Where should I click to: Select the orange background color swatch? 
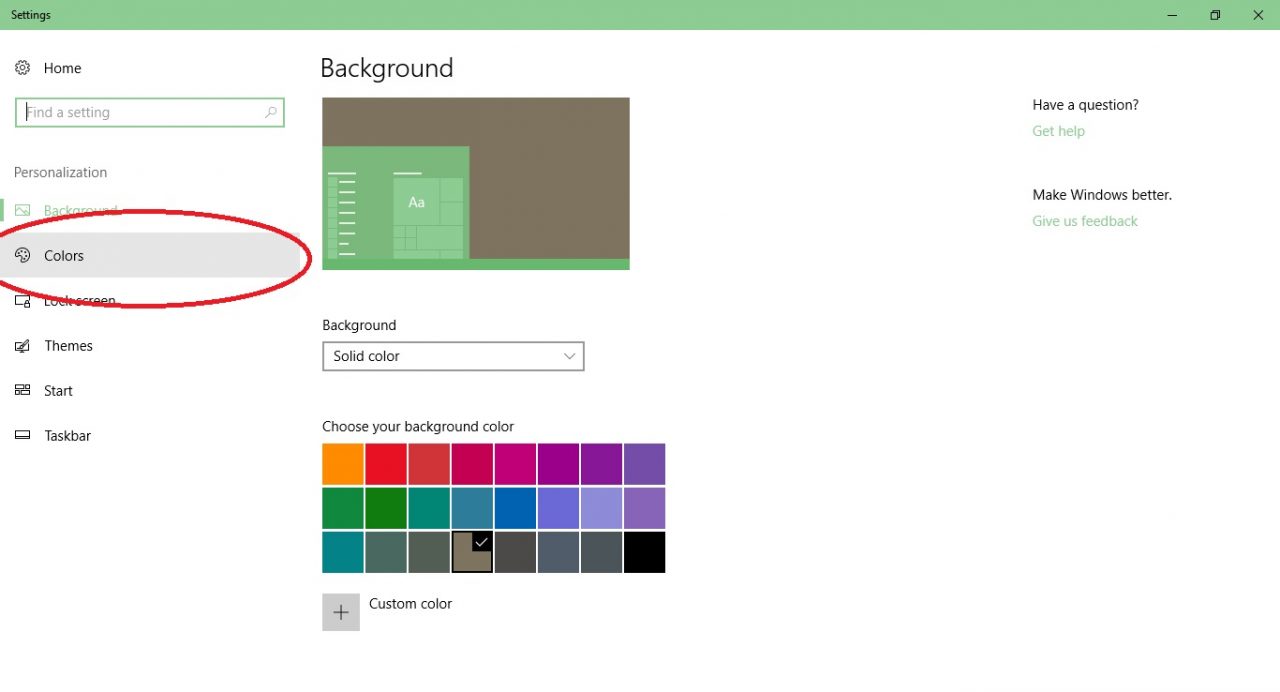(x=343, y=464)
